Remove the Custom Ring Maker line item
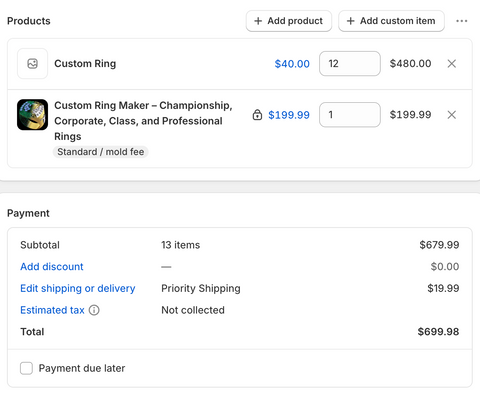This screenshot has width=480, height=393. pos(451,115)
